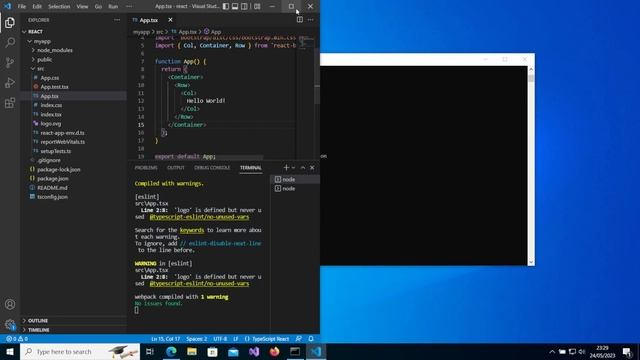The height and width of the screenshot is (360, 640).
Task: Open the Search view in activity bar
Action: pyautogui.click(x=10, y=42)
